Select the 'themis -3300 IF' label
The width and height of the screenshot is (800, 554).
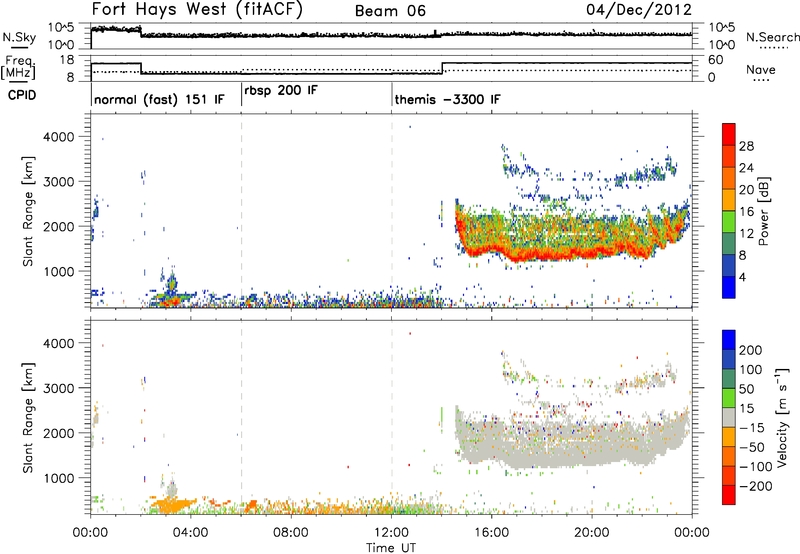(447, 99)
